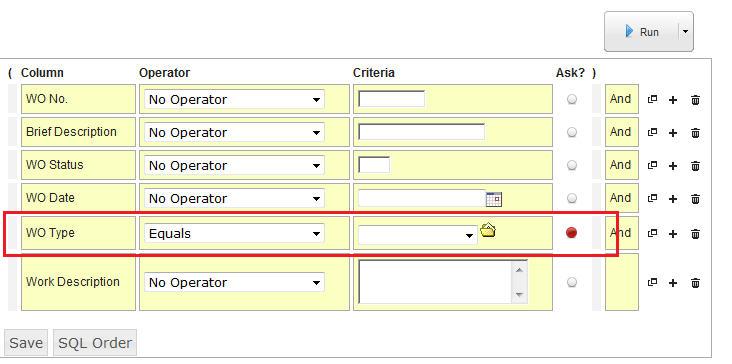Copy the WO Type row
This screenshot has width=732, height=364.
click(x=653, y=233)
